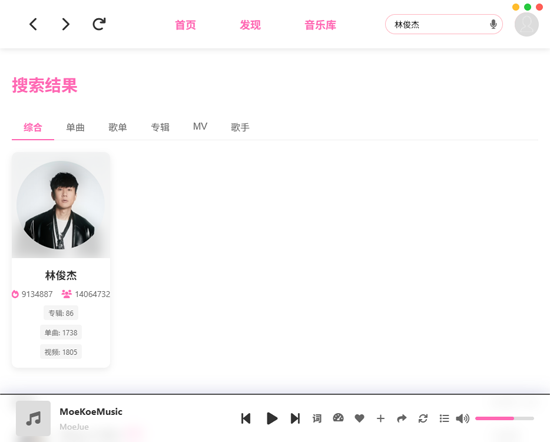This screenshot has width=550, height=442.
Task: Open the 发现 discover page
Action: 250,25
